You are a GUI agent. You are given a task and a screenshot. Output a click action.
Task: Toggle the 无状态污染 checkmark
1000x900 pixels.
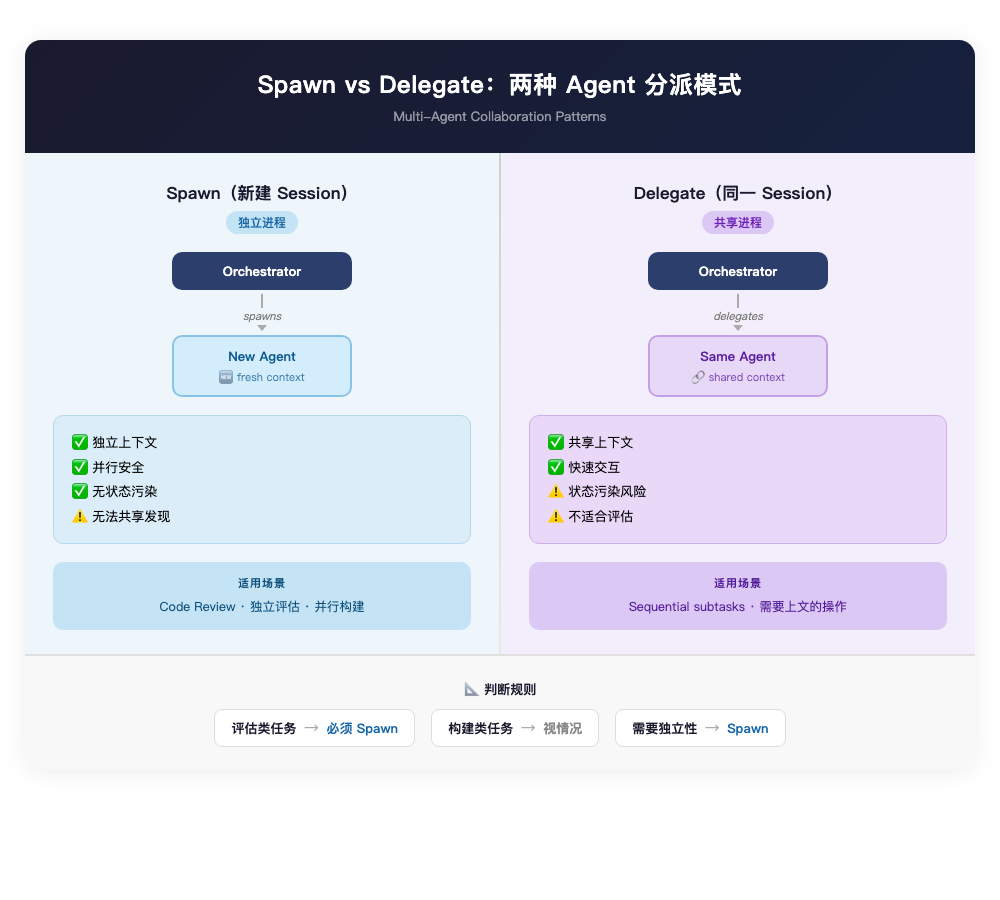[x=80, y=492]
